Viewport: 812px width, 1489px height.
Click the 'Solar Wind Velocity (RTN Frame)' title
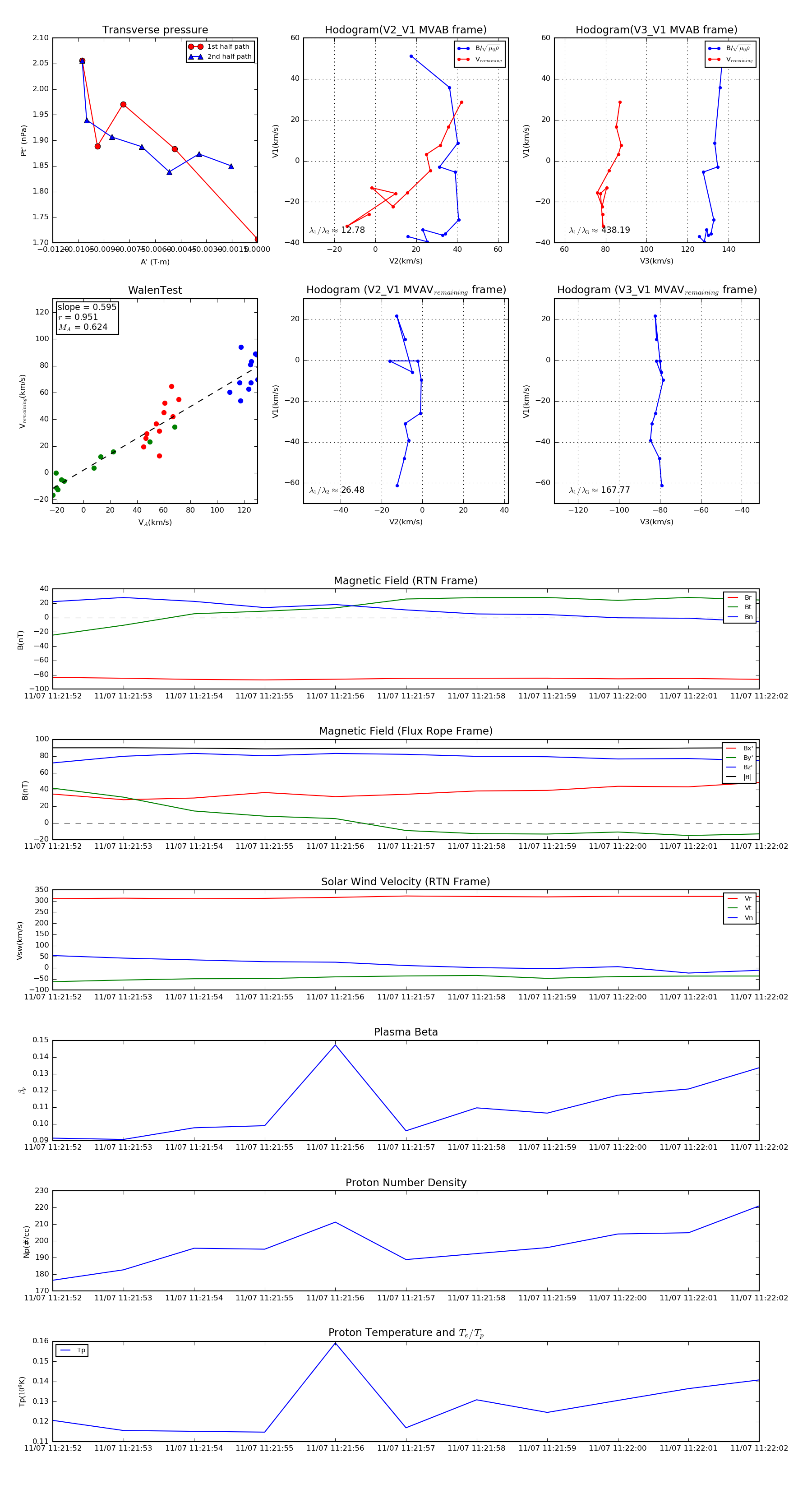[406, 882]
